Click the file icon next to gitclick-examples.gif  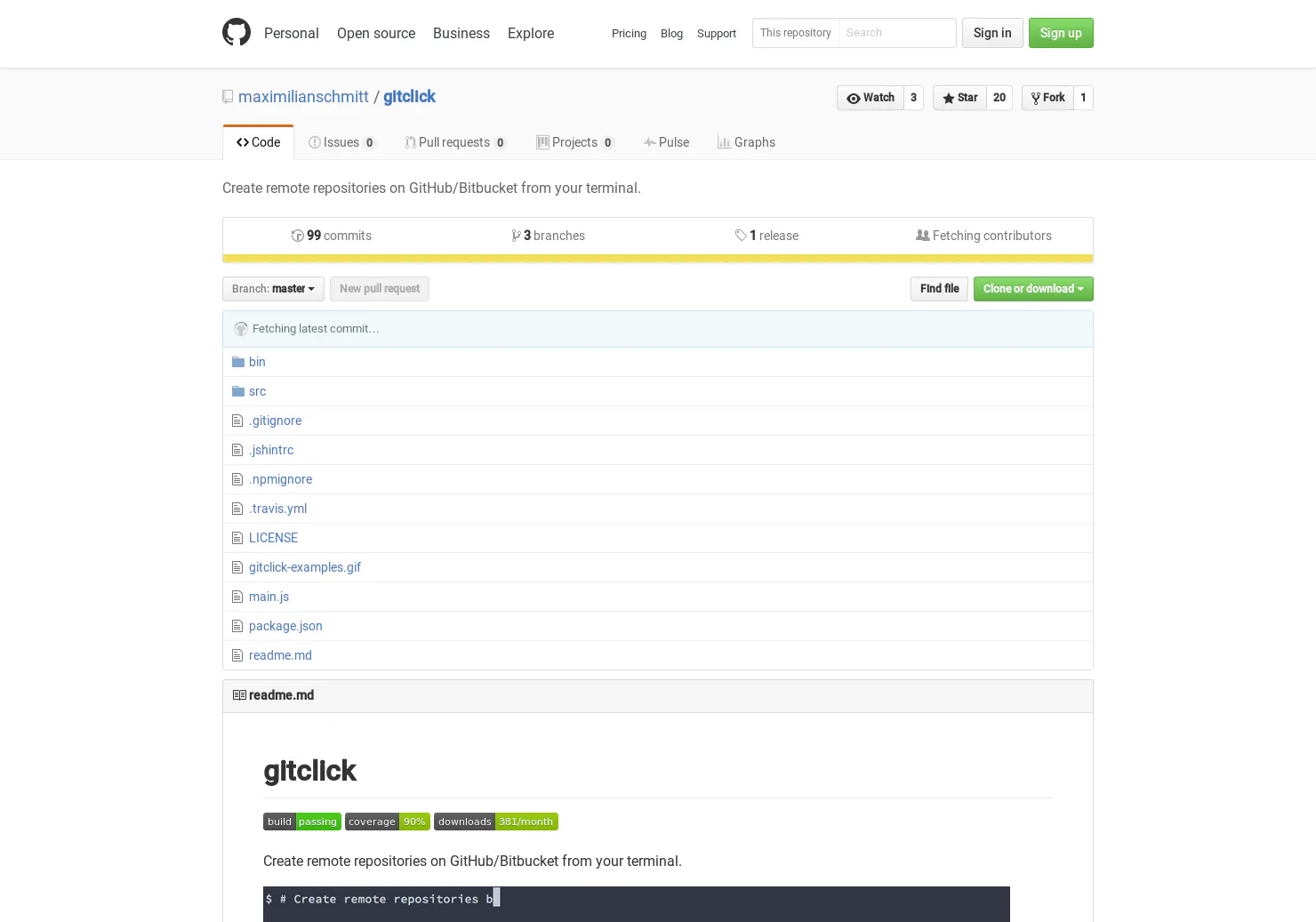point(237,567)
